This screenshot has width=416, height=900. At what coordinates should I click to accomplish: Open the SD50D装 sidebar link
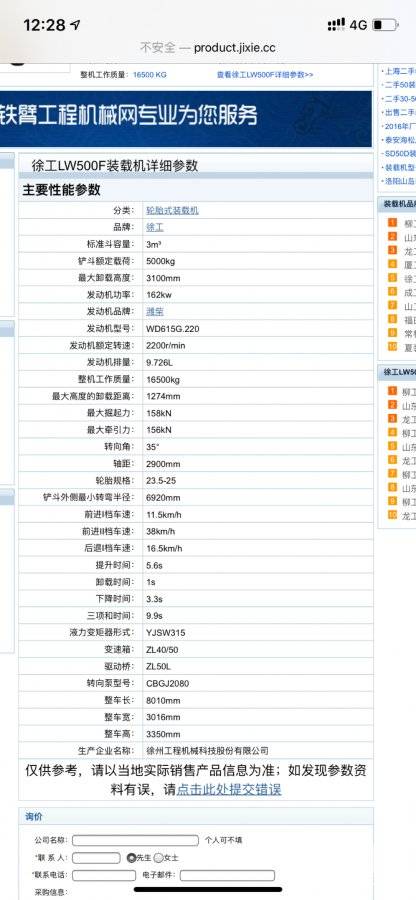(x=399, y=154)
